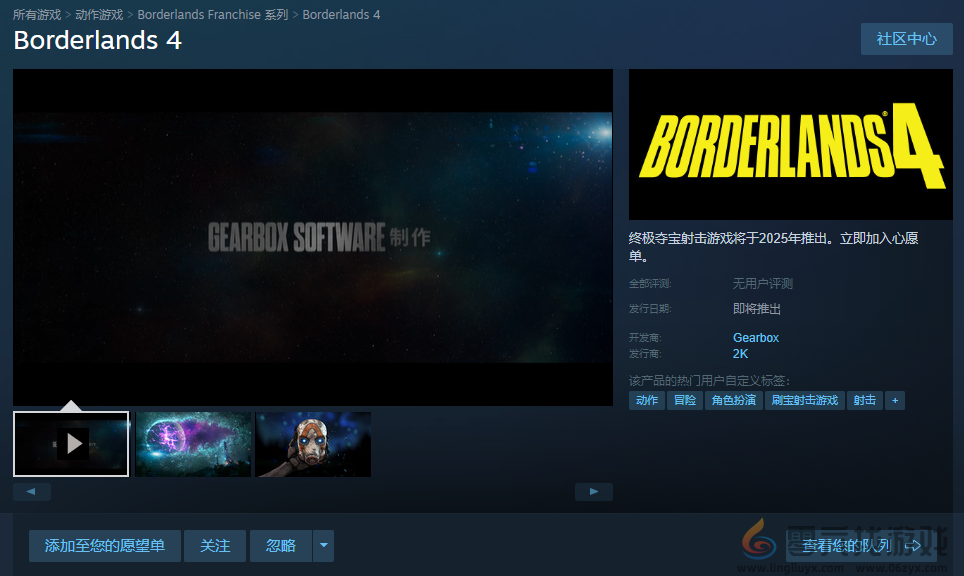Image resolution: width=964 pixels, height=576 pixels.
Task: Open the 社区中心 community hub
Action: pos(906,39)
